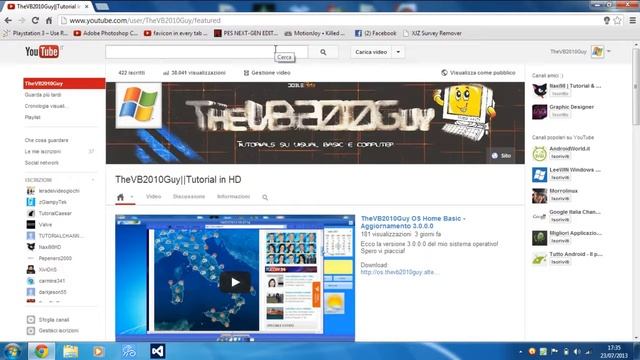Open Gestisci iscrizioni icon
Image resolution: width=640 pixels, height=360 pixels.
coord(31,331)
